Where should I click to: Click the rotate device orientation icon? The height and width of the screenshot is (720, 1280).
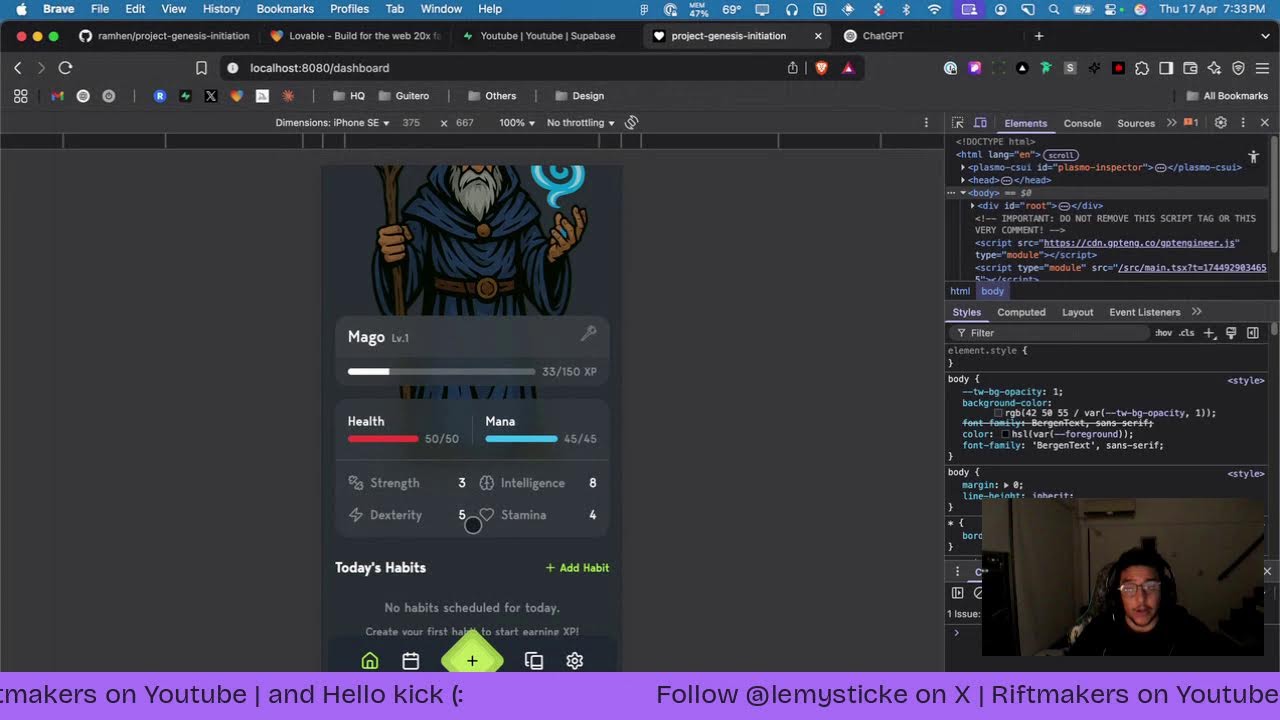click(631, 122)
